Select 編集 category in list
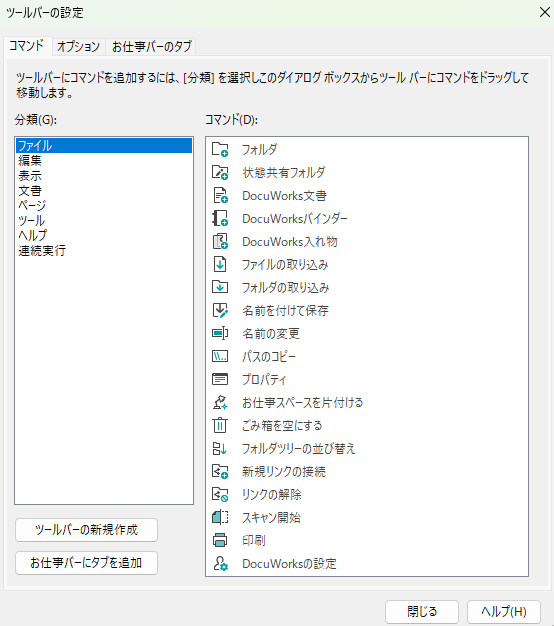This screenshot has height=626, width=554. (x=104, y=160)
